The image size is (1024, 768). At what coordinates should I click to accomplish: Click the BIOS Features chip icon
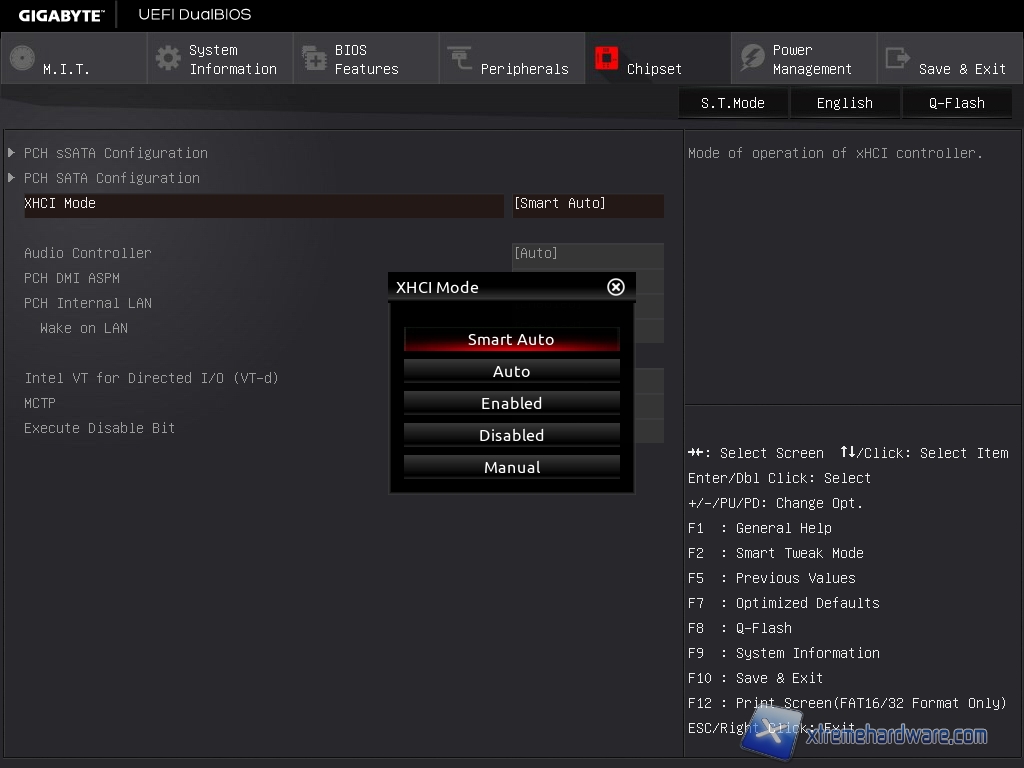(x=314, y=59)
